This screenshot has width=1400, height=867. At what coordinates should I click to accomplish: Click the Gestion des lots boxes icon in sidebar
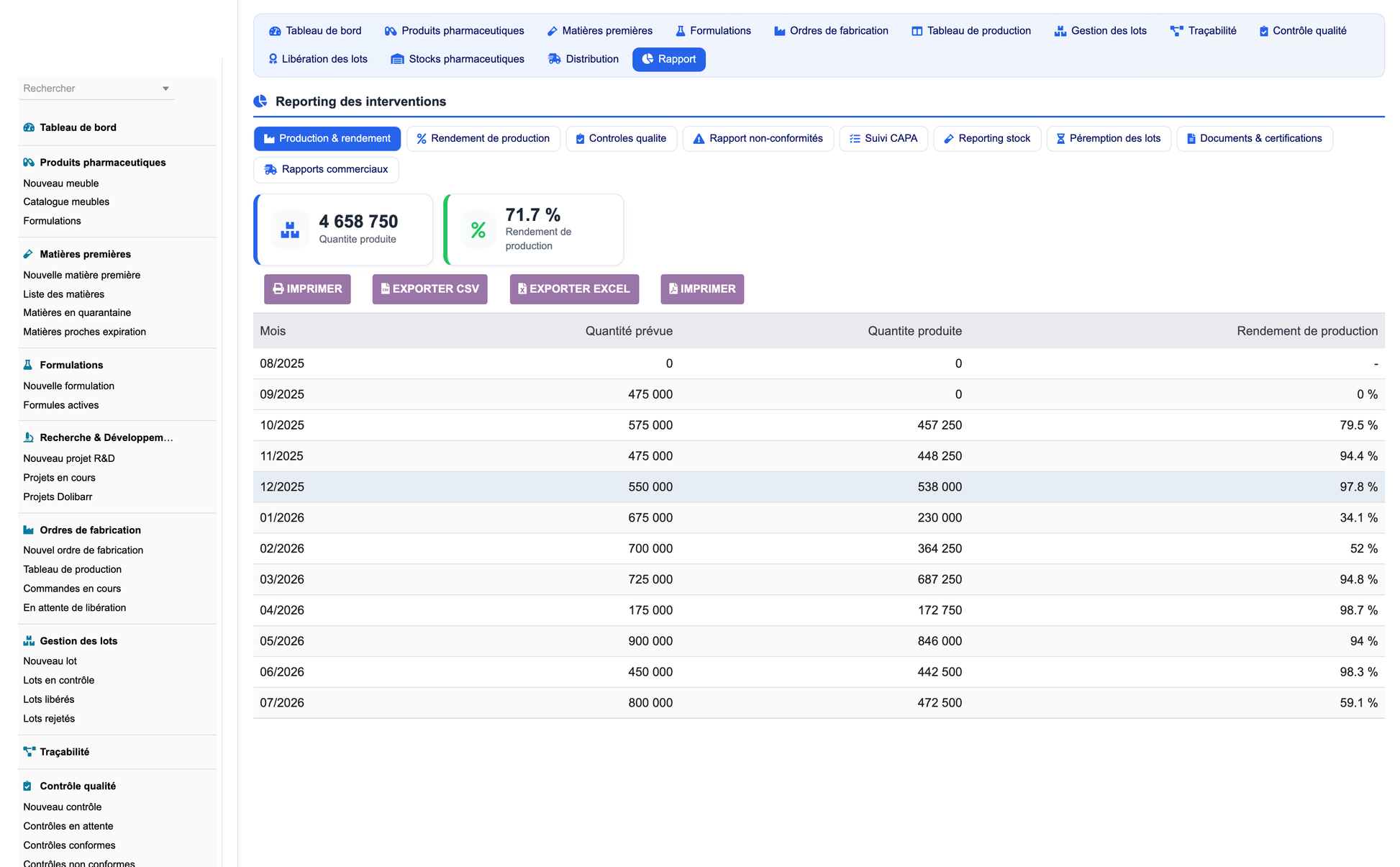[x=29, y=640]
